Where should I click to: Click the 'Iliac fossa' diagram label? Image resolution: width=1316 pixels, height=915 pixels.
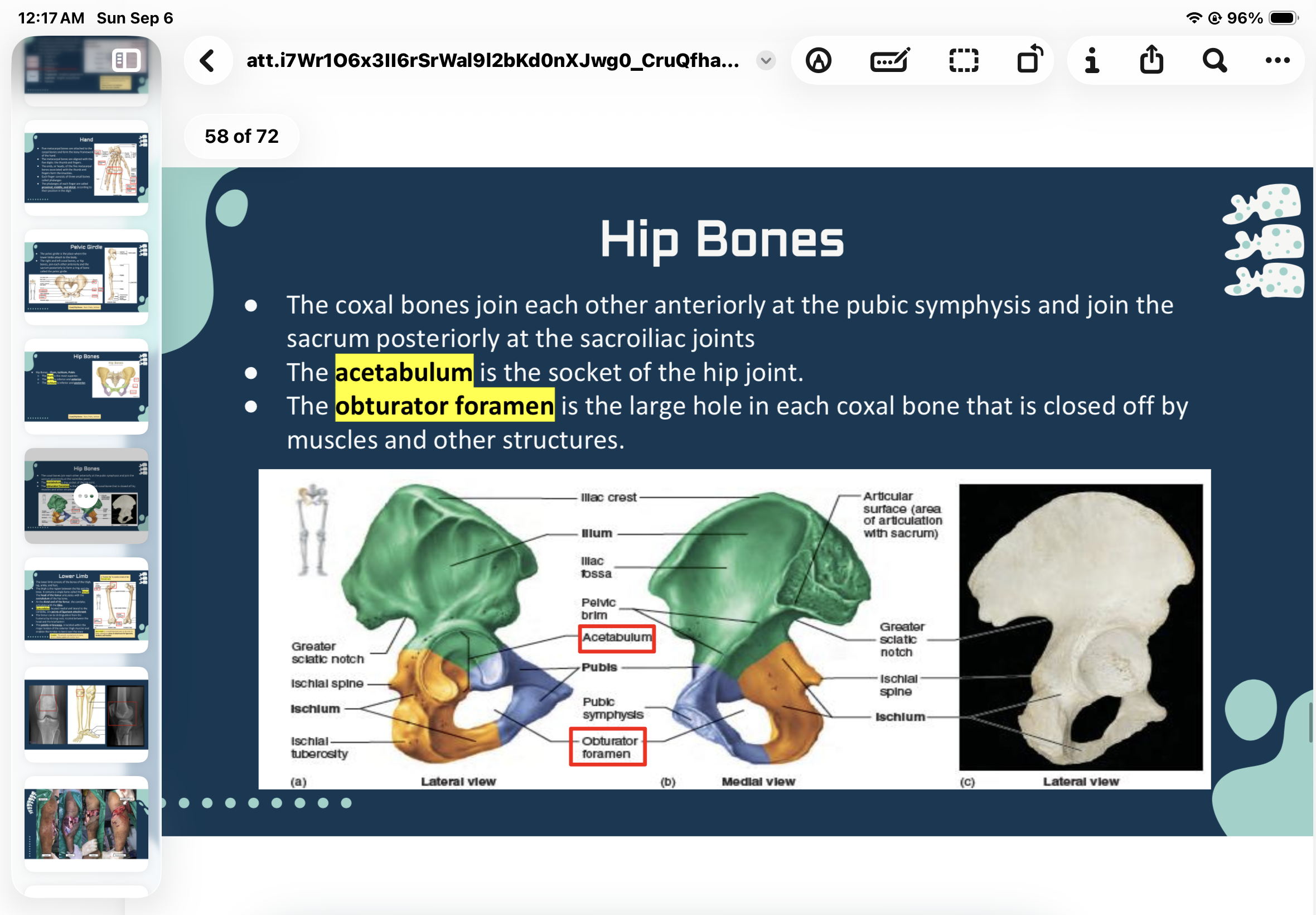pyautogui.click(x=596, y=567)
